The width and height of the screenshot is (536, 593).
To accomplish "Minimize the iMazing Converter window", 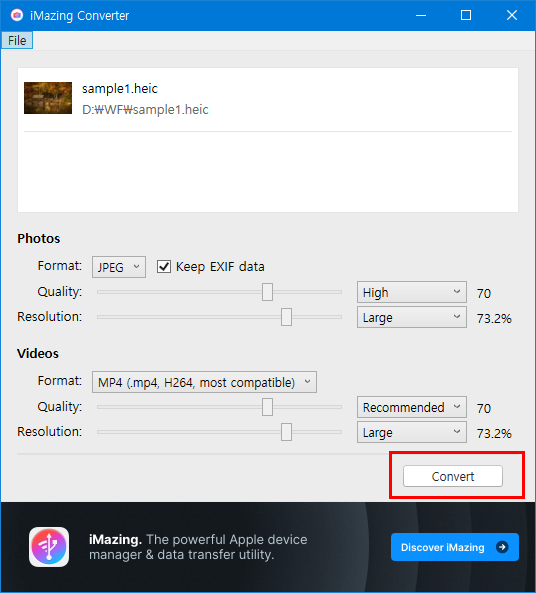I will (421, 16).
